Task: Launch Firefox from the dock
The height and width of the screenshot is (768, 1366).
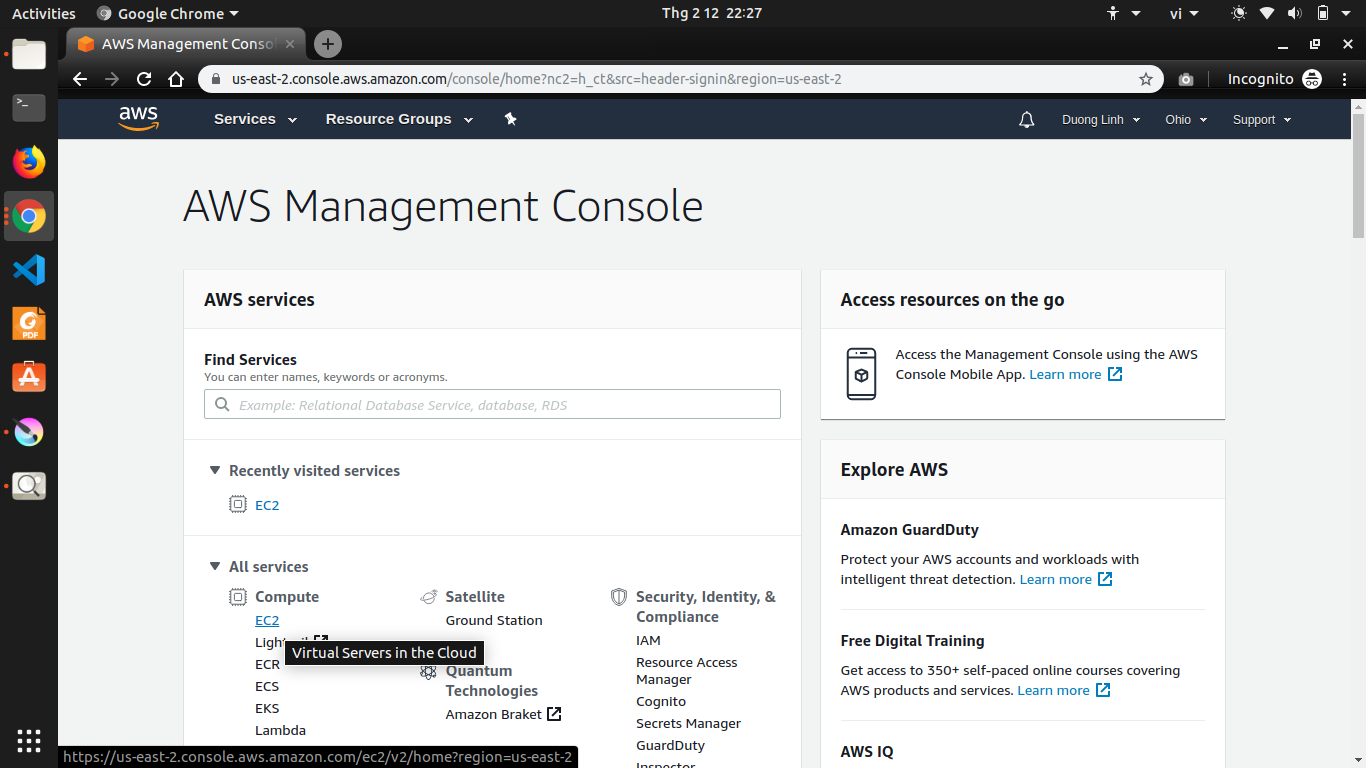Action: [x=29, y=161]
